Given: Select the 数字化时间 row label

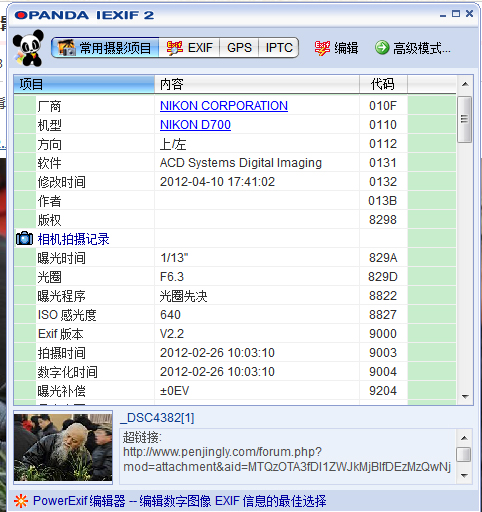Looking at the screenshot, I should click(67, 372).
